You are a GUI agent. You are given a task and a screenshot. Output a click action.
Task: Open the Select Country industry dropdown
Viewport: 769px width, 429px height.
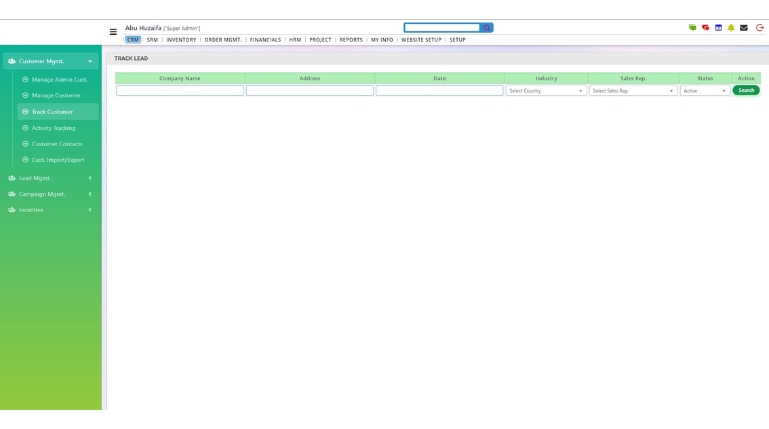coord(546,91)
